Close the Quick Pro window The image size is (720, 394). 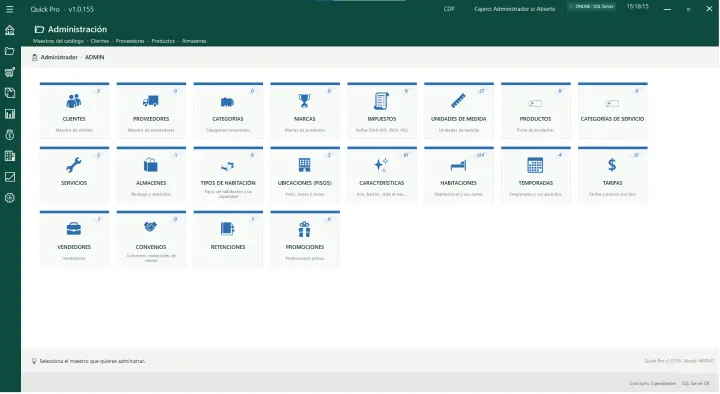click(709, 9)
